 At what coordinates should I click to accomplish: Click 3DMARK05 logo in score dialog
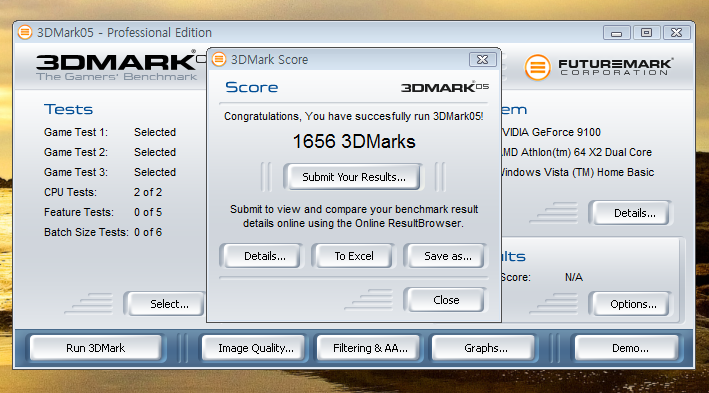(x=444, y=87)
